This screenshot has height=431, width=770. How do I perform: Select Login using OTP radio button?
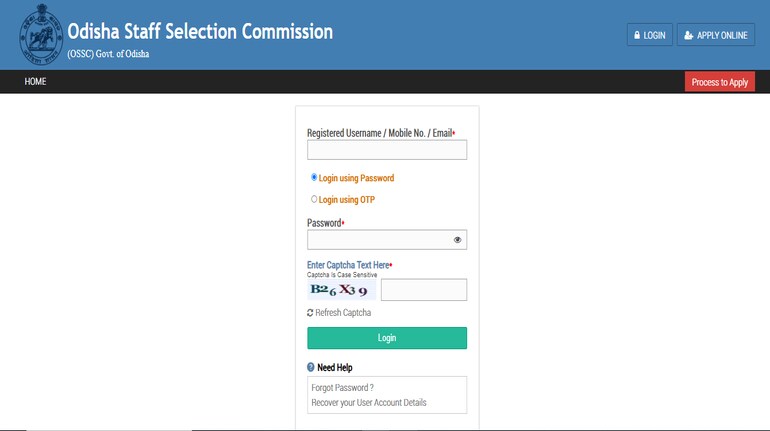tap(314, 199)
